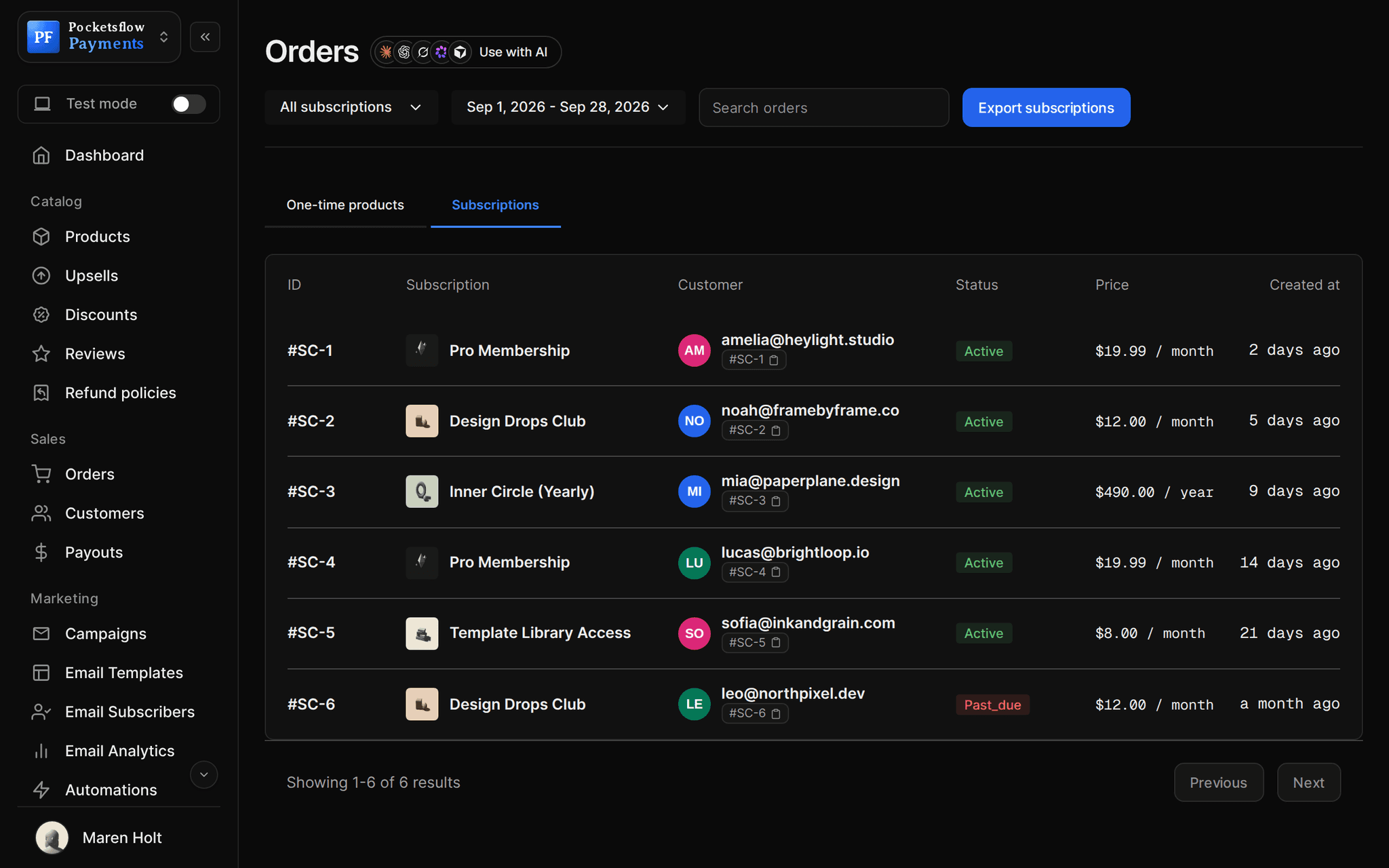Focus the Search orders field

point(823,108)
